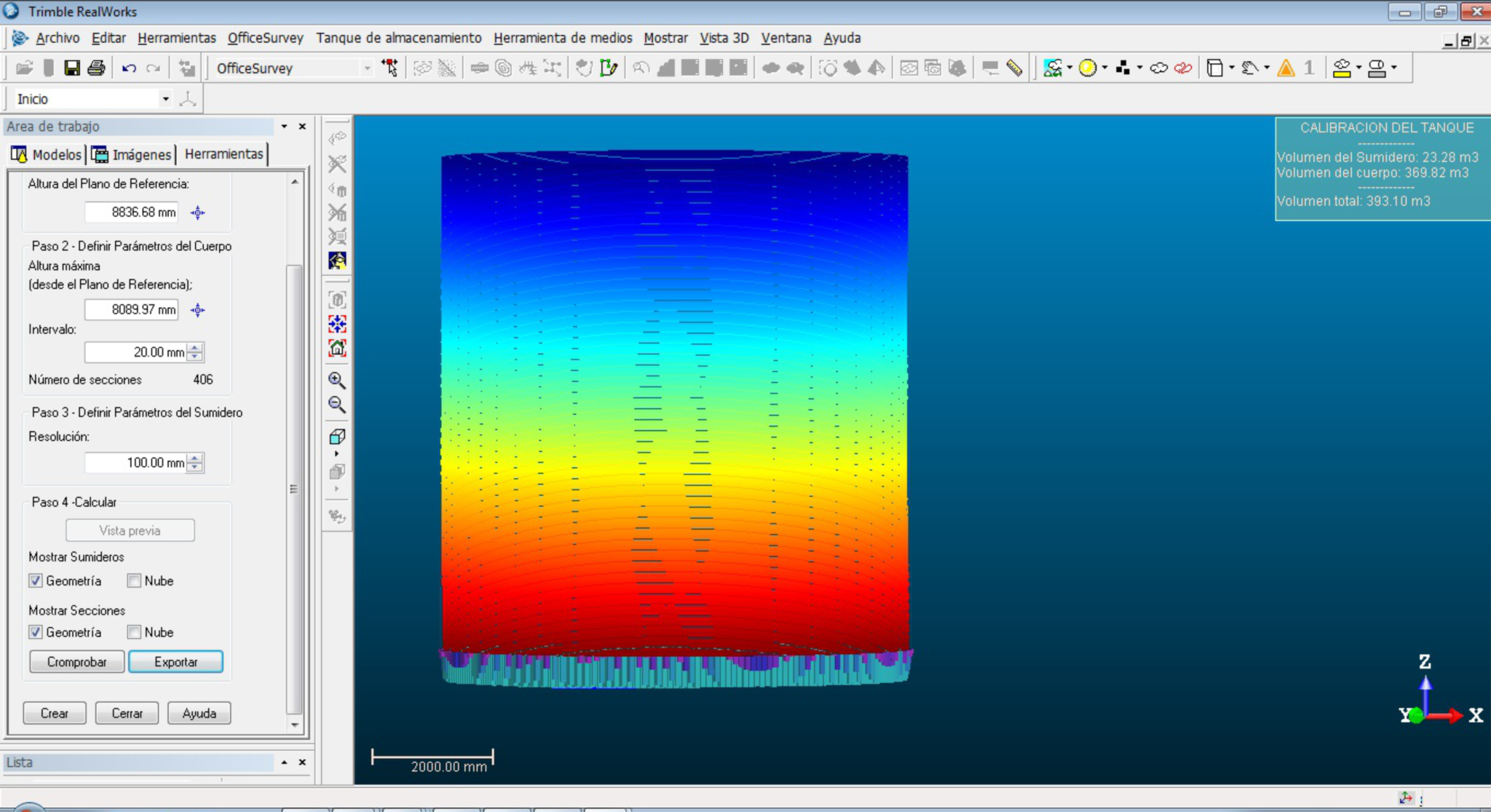Click the Zoom out magnifier icon
The width and height of the screenshot is (1491, 812).
336,405
